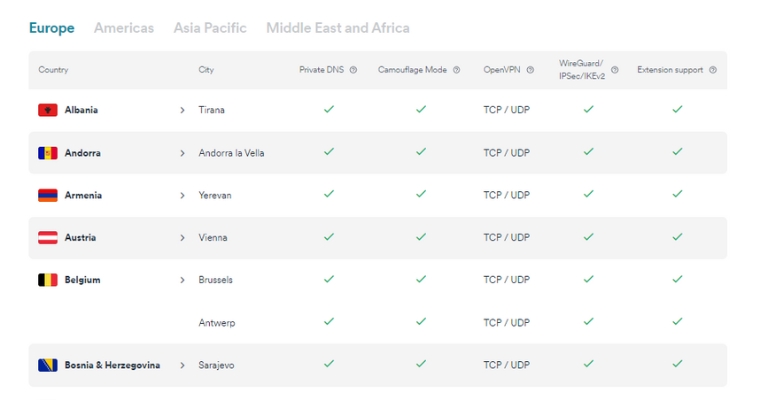Image resolution: width=760 pixels, height=400 pixels.
Task: Click the Andorra flag icon
Action: [48, 153]
